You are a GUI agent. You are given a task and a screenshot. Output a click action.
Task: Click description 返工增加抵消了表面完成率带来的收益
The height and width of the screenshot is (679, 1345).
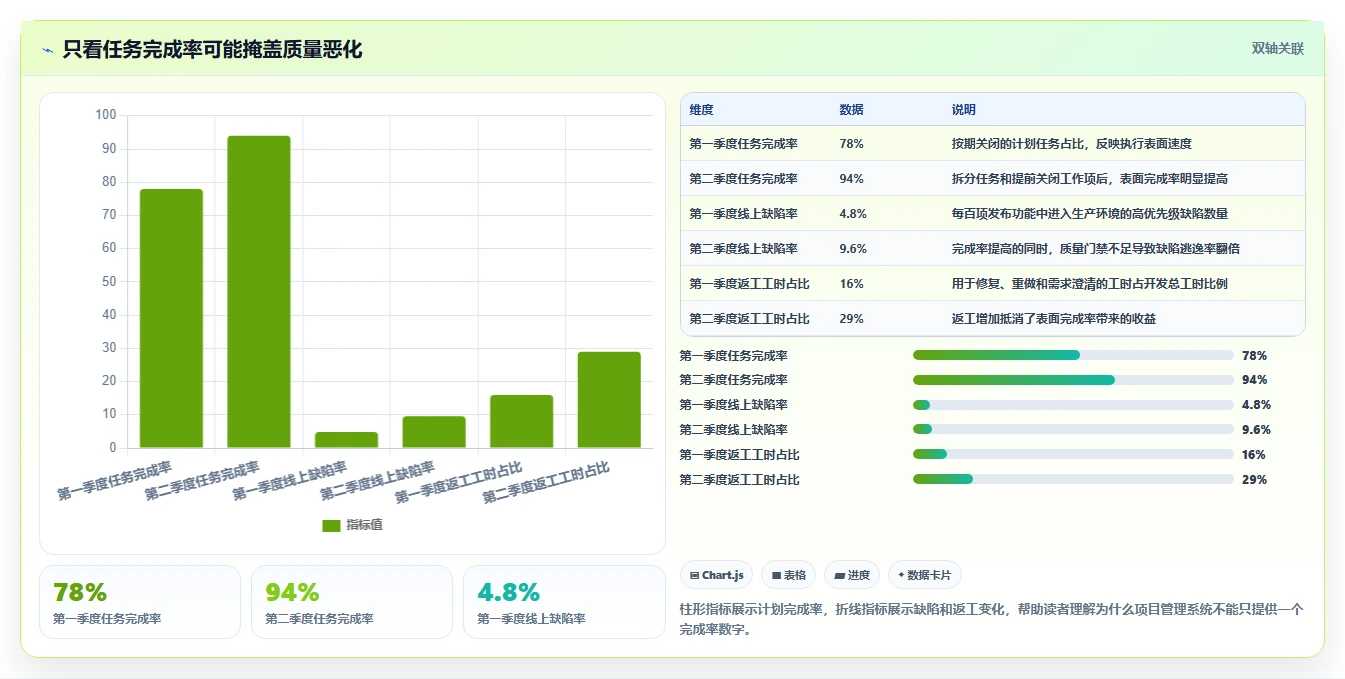pyautogui.click(x=1054, y=319)
